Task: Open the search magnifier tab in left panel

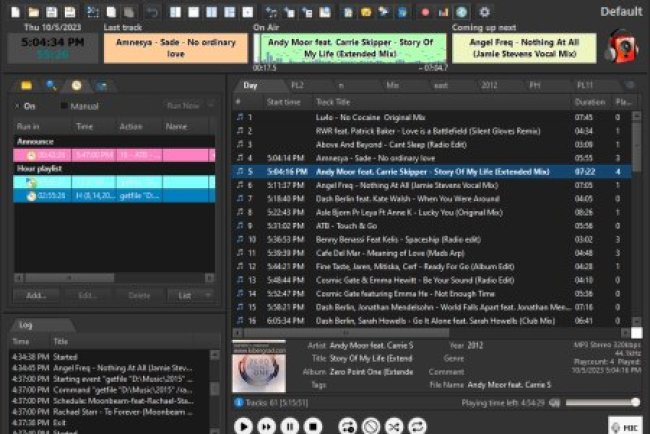Action: (x=51, y=85)
